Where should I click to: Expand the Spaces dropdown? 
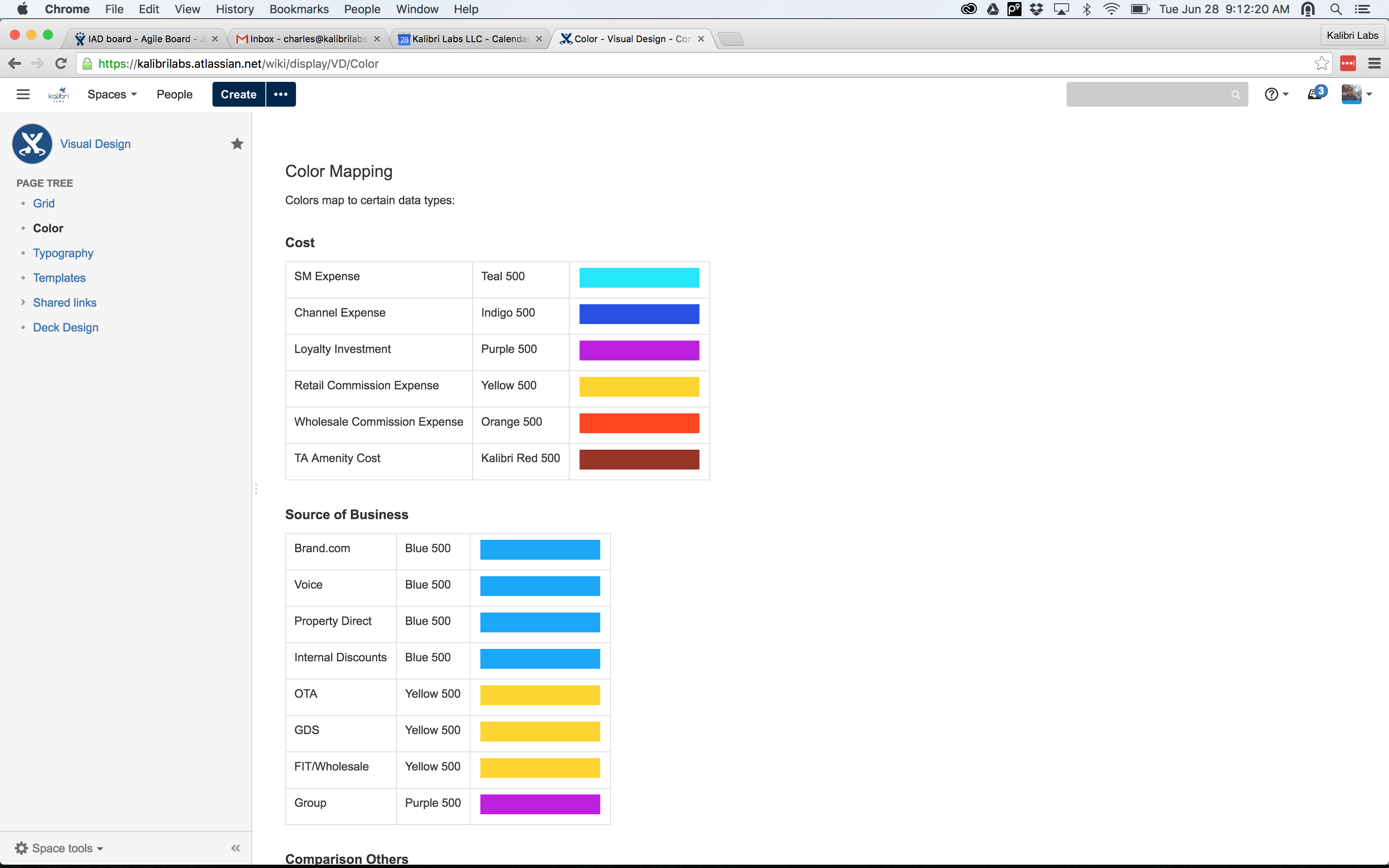coord(112,94)
